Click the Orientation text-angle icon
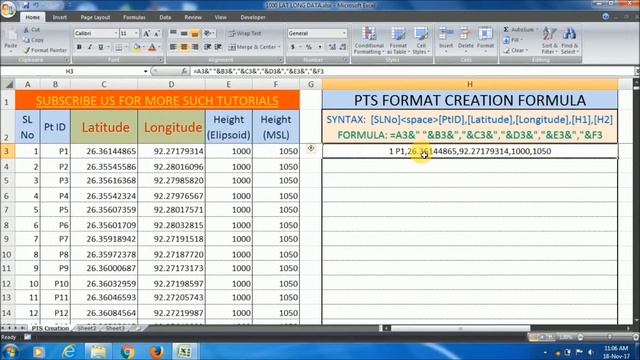Image resolution: width=640 pixels, height=360 pixels. pos(208,33)
